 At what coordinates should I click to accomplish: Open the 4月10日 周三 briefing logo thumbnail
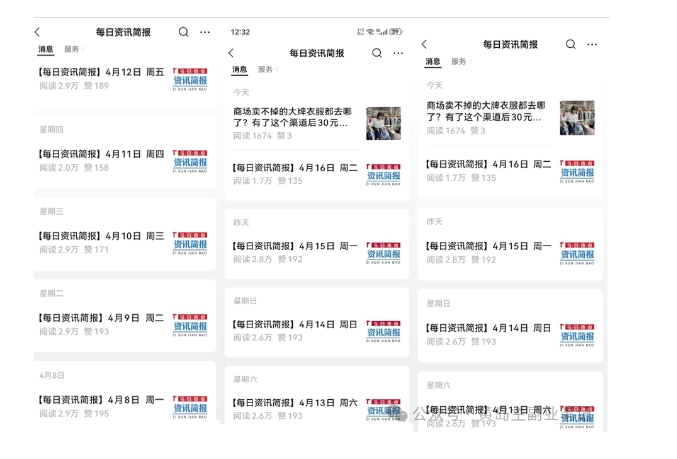[190, 242]
